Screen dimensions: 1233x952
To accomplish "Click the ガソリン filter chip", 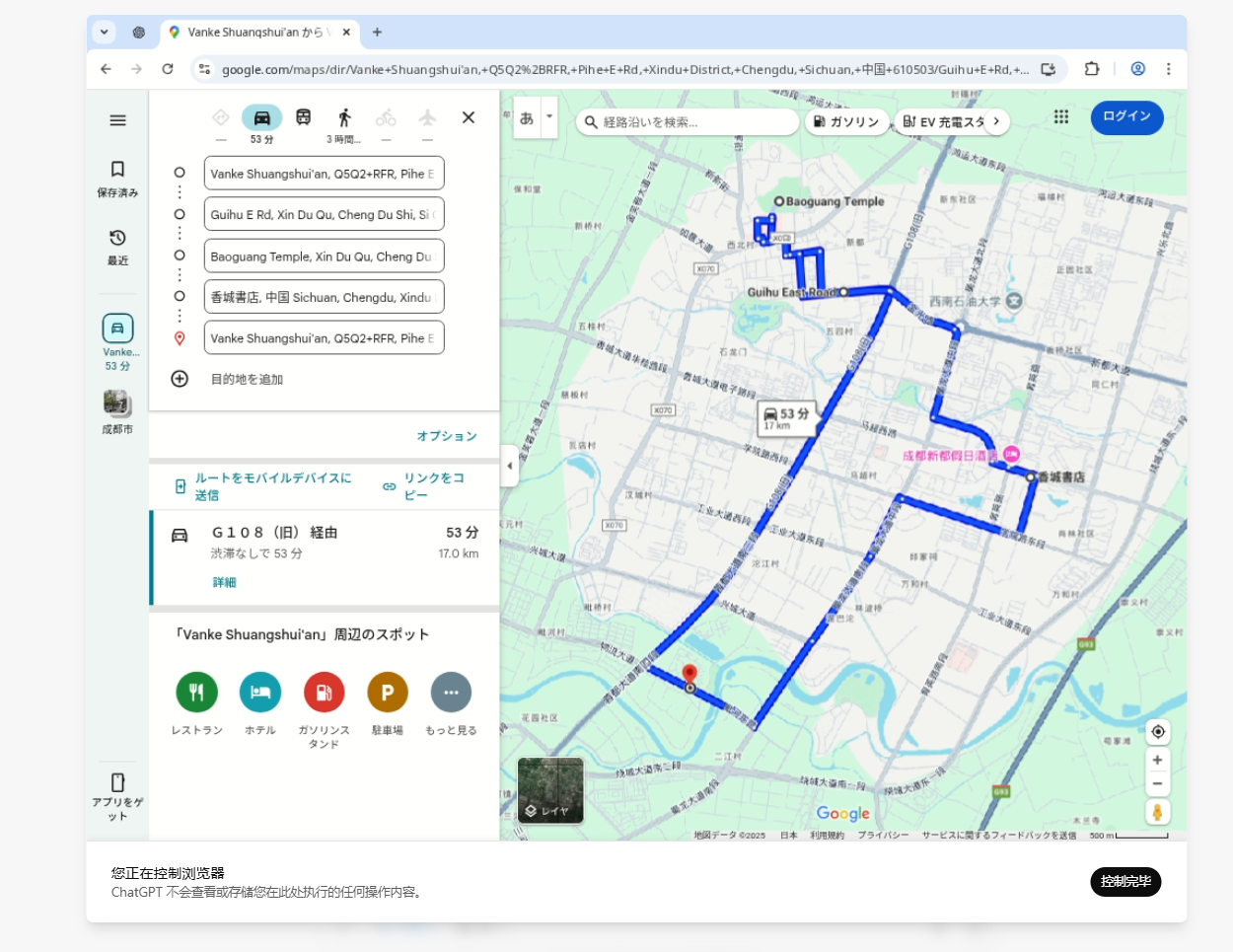I will click(x=846, y=122).
